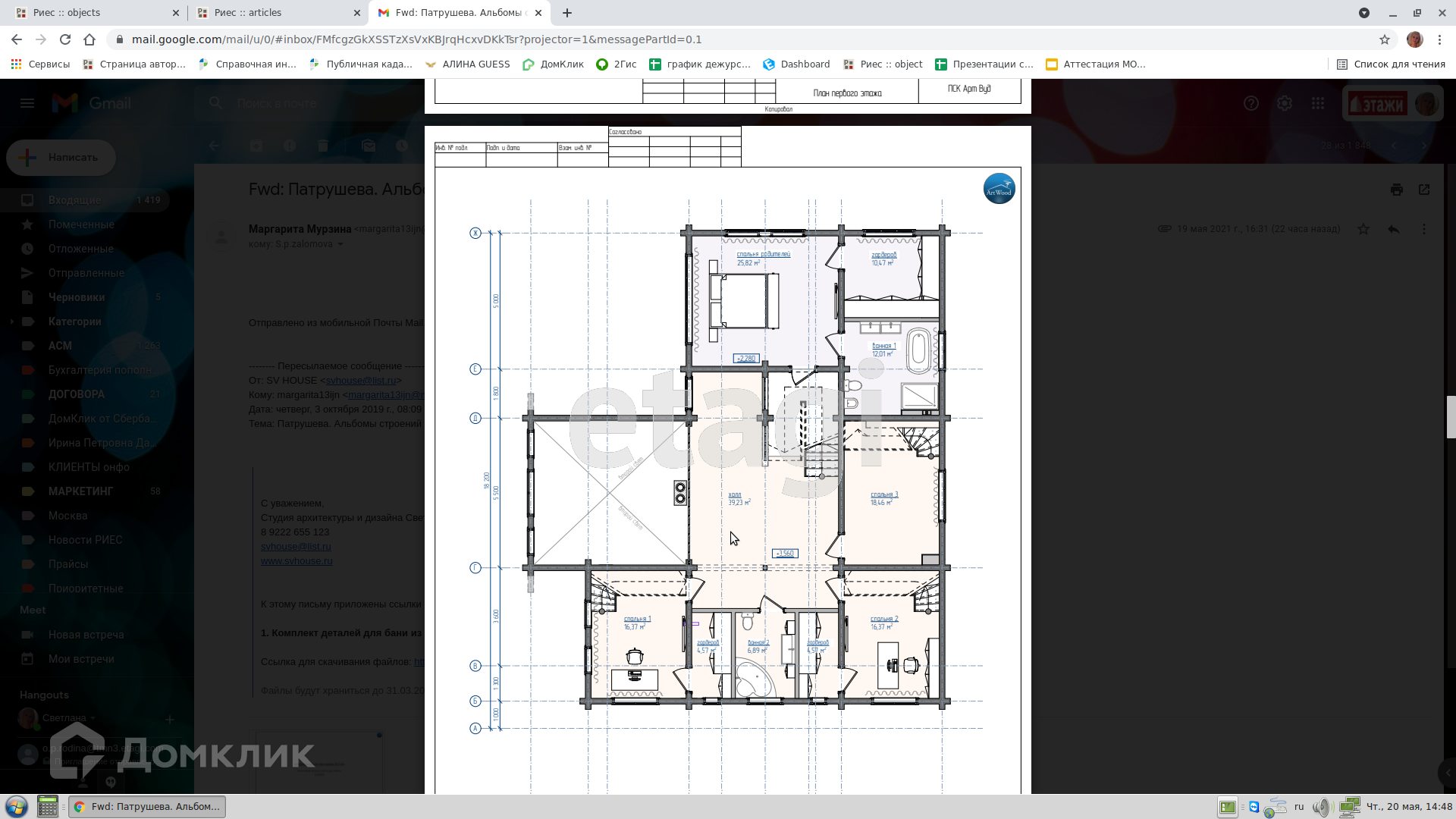Open the Chrome profile avatar
1456x819 pixels.
click(1415, 39)
